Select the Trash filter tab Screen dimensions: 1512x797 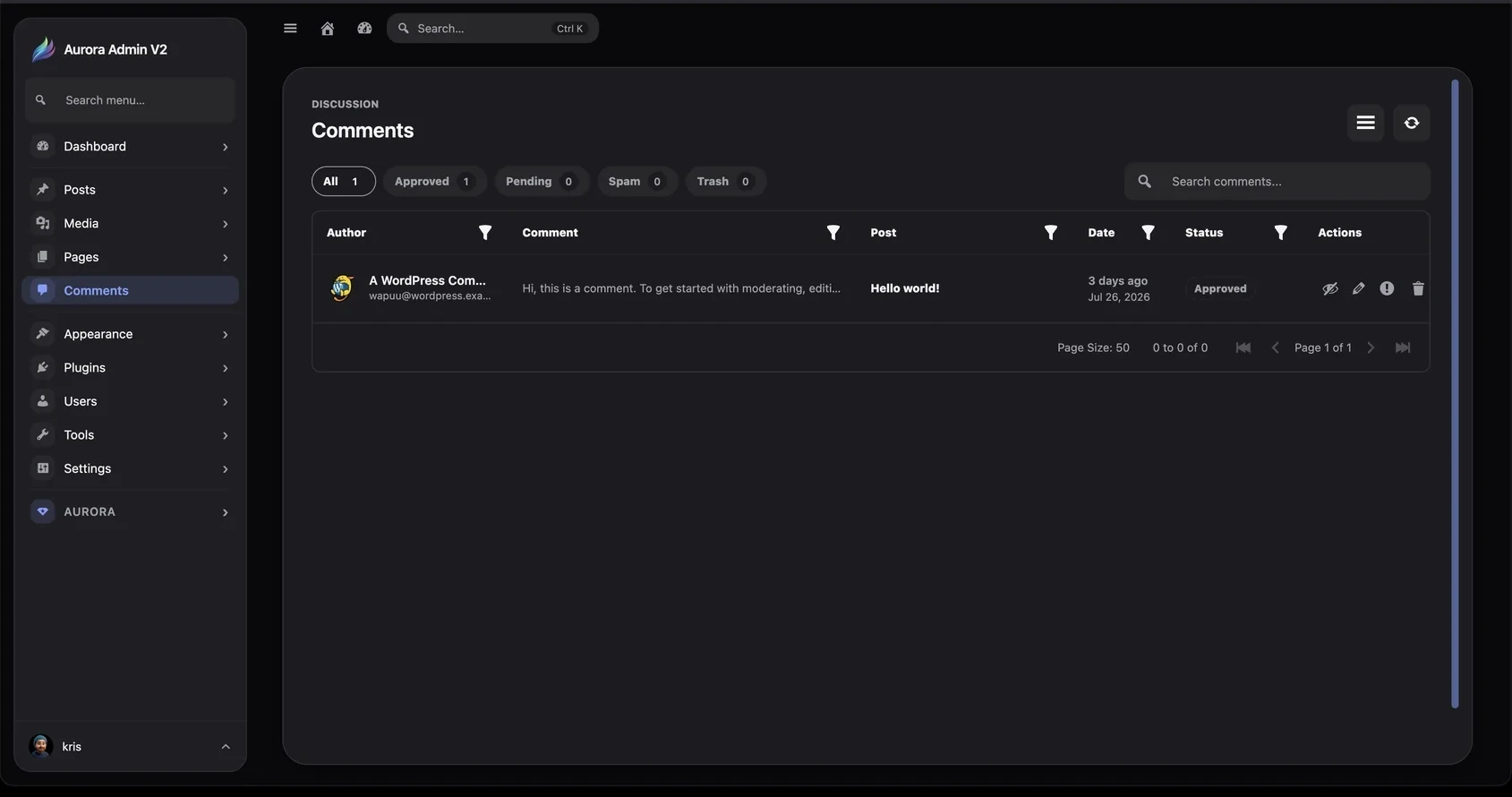coord(726,181)
